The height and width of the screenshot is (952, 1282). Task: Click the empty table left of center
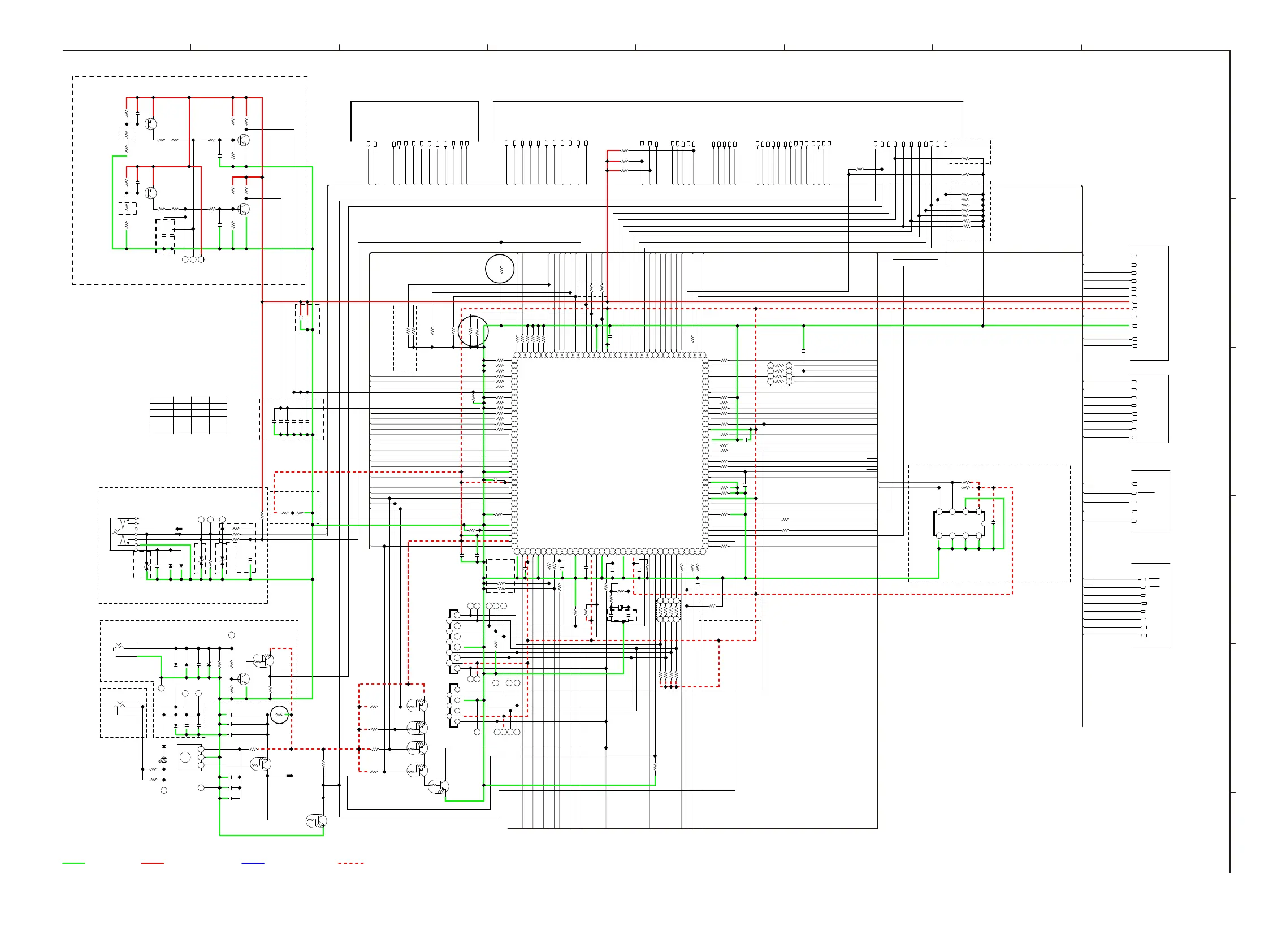coord(188,416)
